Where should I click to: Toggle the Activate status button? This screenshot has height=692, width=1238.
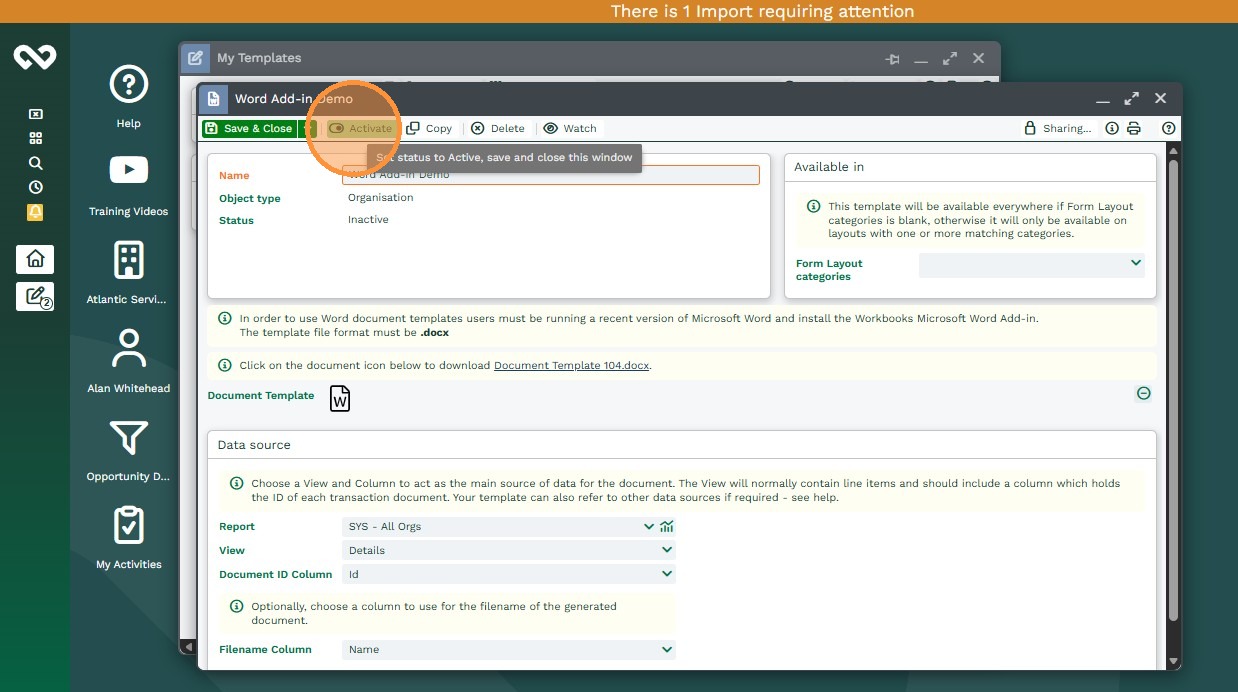tap(360, 128)
